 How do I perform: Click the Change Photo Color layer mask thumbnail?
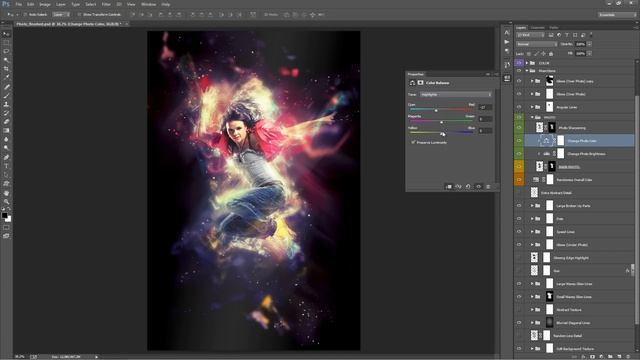pos(561,141)
